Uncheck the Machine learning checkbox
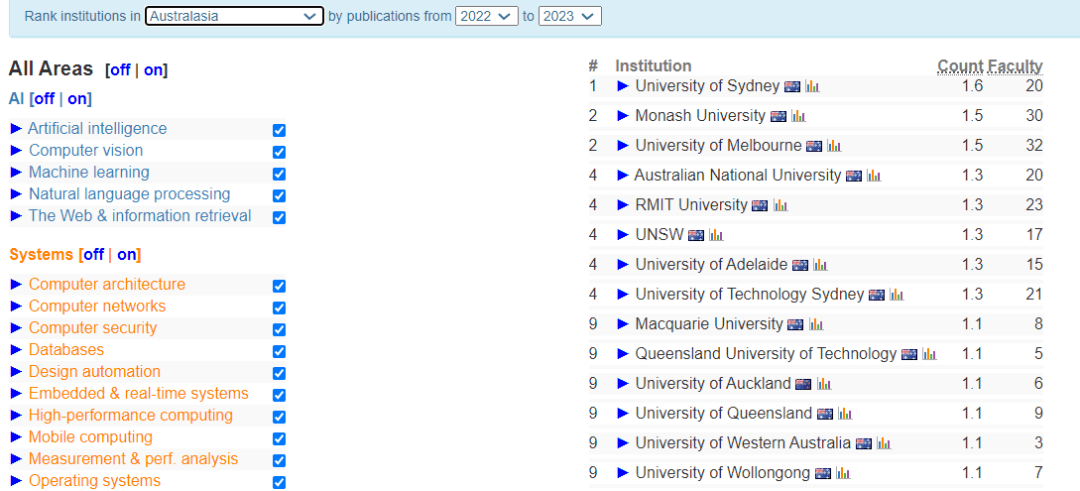This screenshot has height=491, width=1080. pos(279,174)
